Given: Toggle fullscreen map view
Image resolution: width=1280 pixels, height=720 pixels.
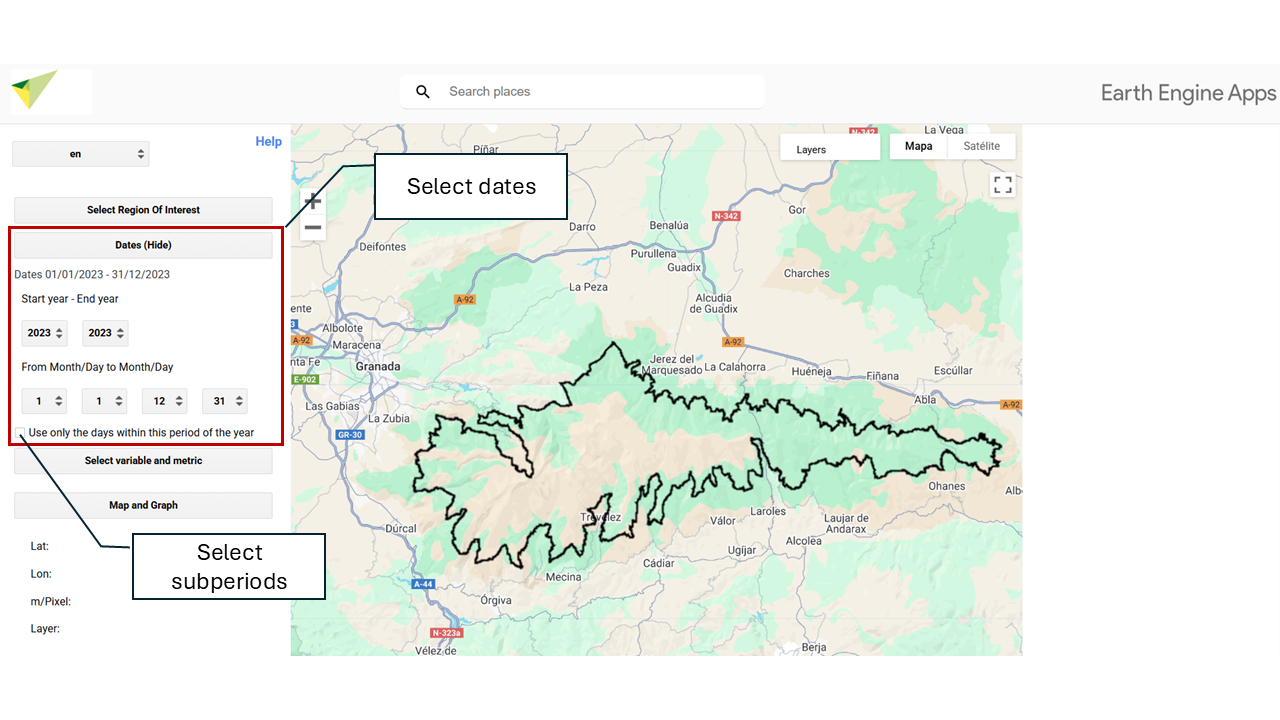Looking at the screenshot, I should click(1002, 185).
